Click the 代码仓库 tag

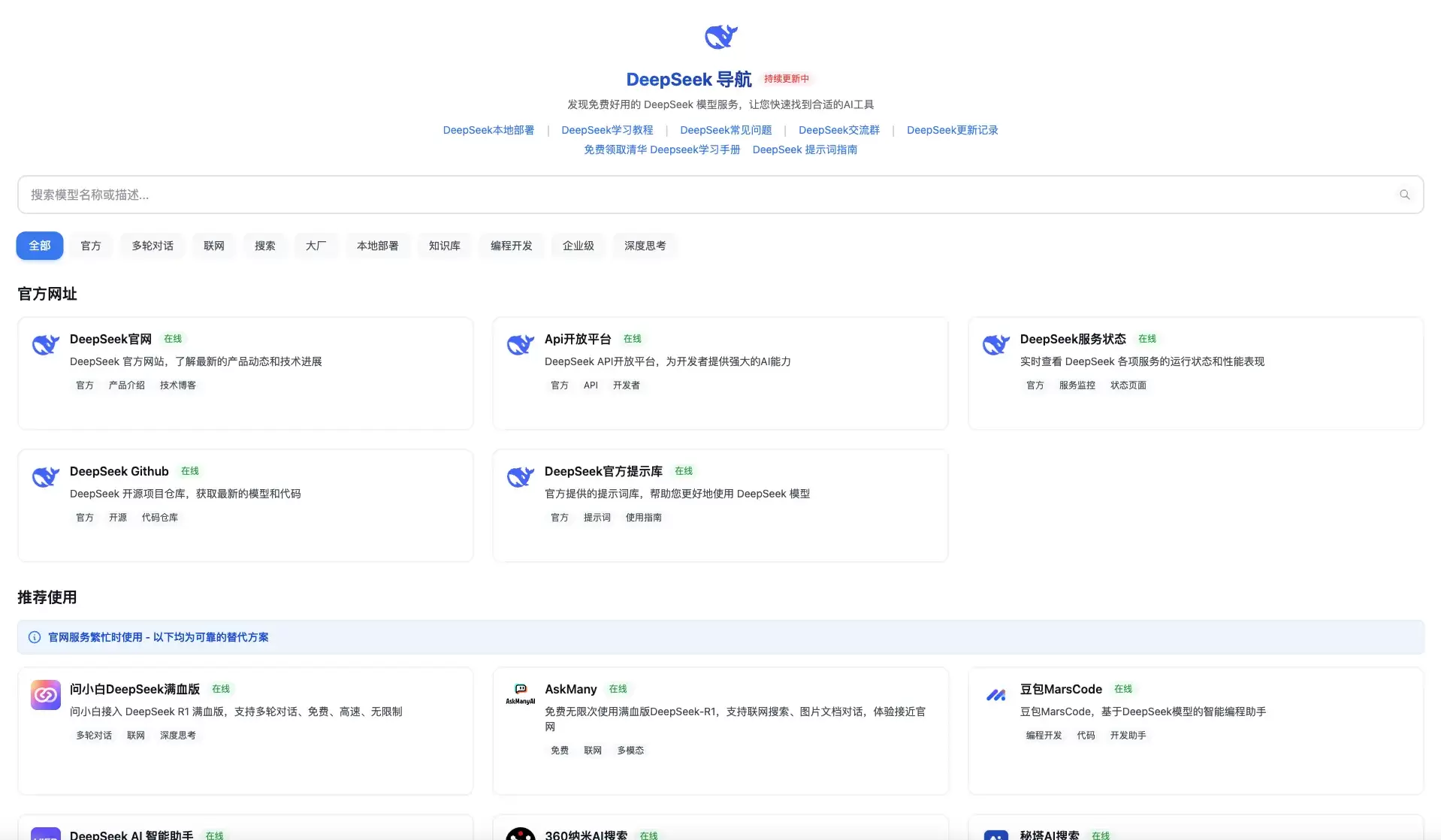point(160,518)
